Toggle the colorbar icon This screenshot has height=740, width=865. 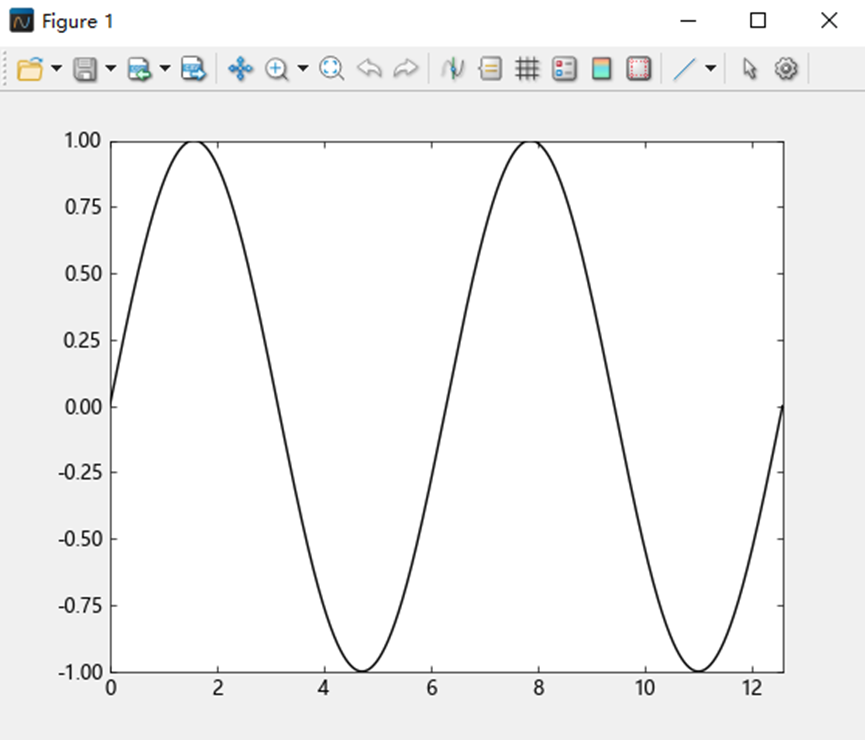pyautogui.click(x=601, y=69)
